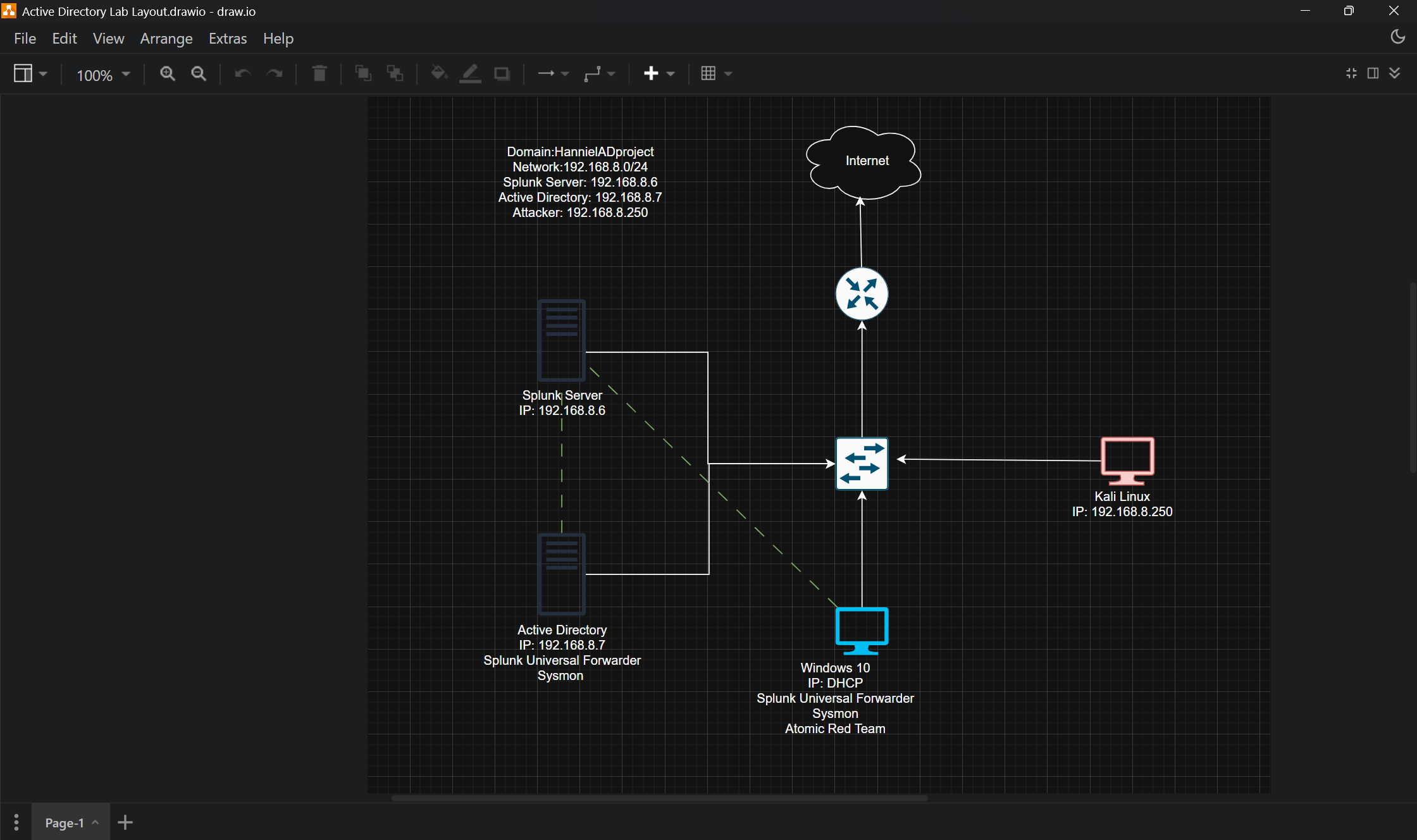The image size is (1417, 840).
Task: Click the Active Directory IP: 192.168.8.7 label
Action: pyautogui.click(x=562, y=645)
